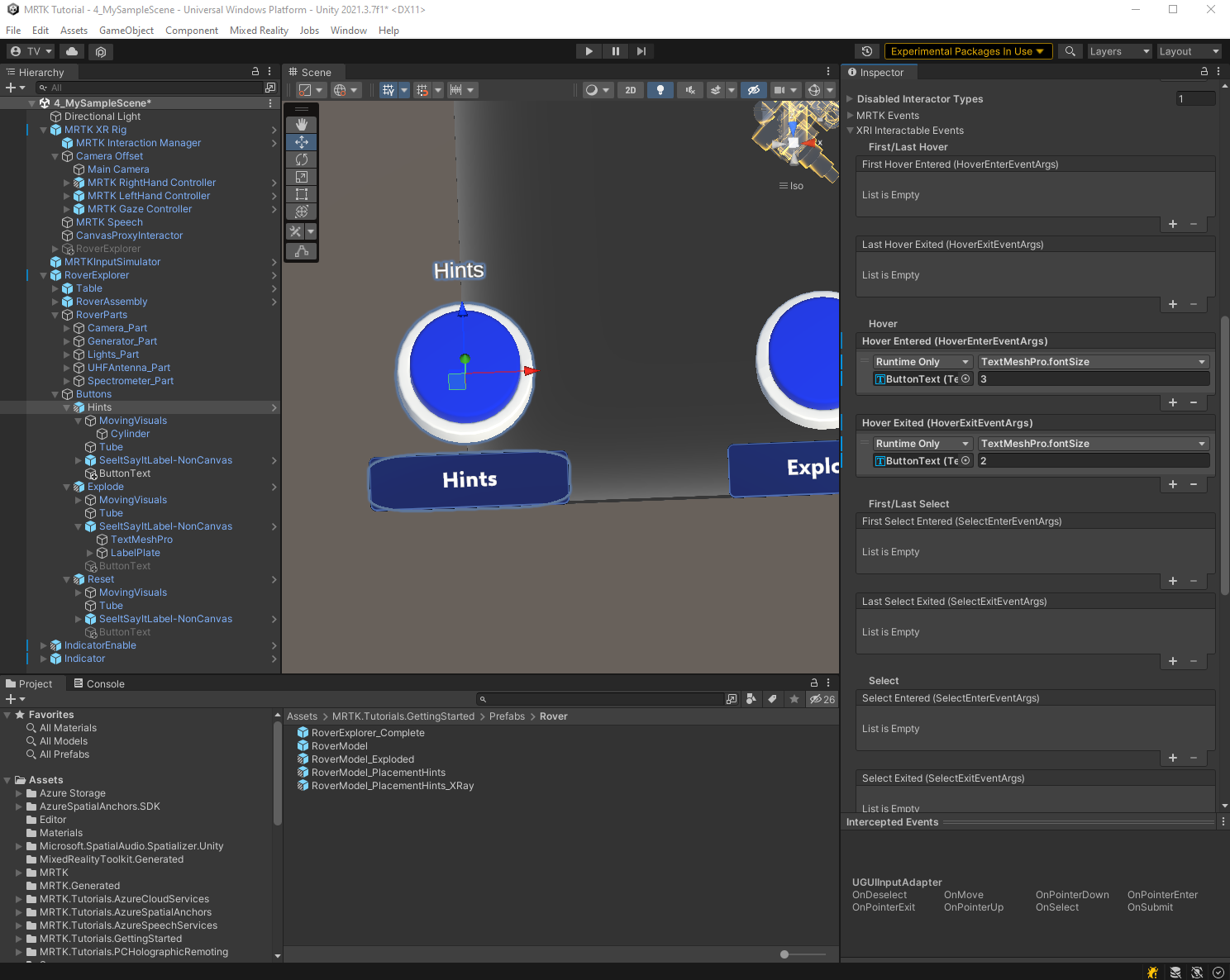Toggle Scene lighting bulb
1230x980 pixels.
660,90
